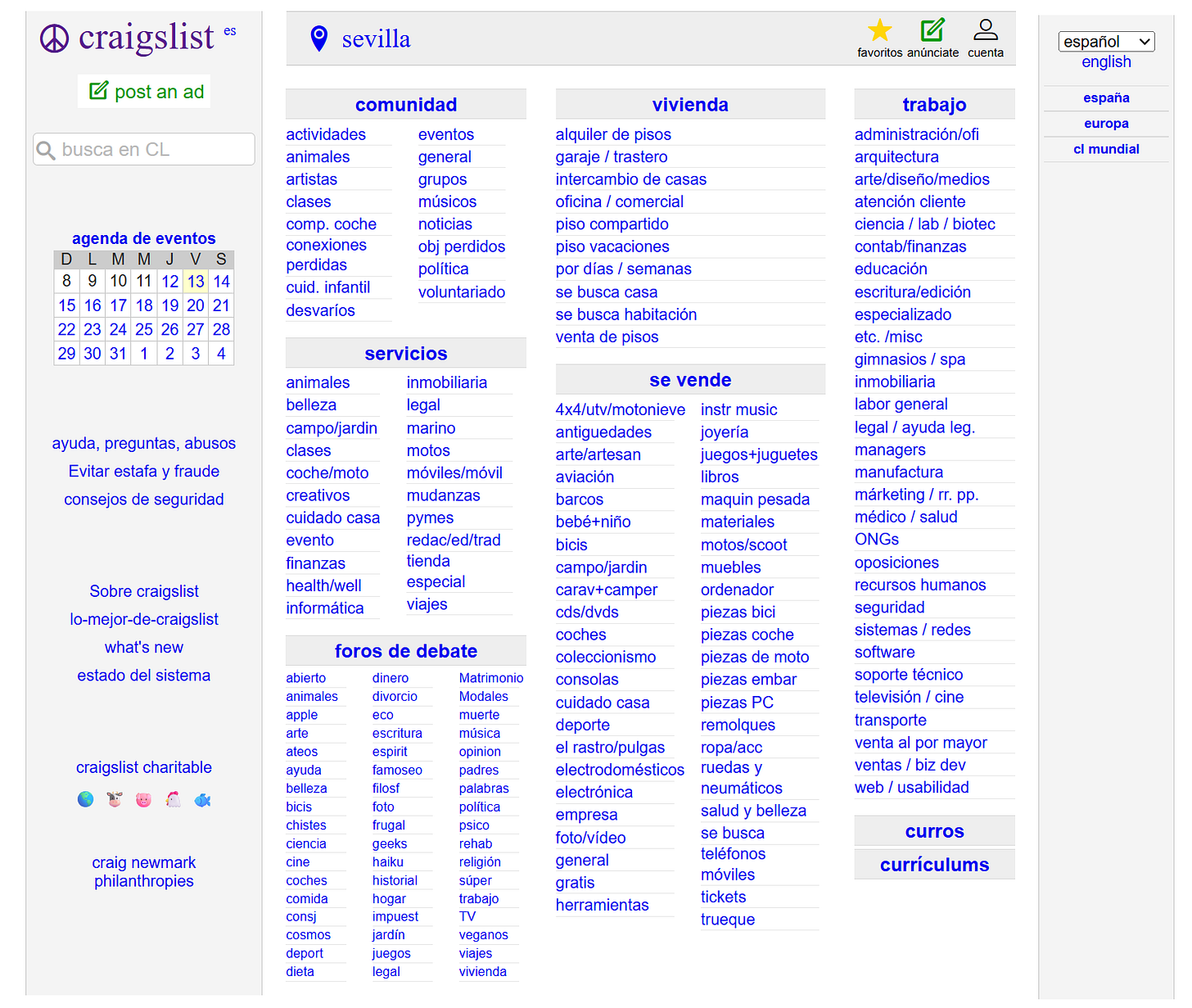Screen dimensions: 1192x1008
Task: Open 'obj perdidos' under comunidad
Action: (x=462, y=246)
